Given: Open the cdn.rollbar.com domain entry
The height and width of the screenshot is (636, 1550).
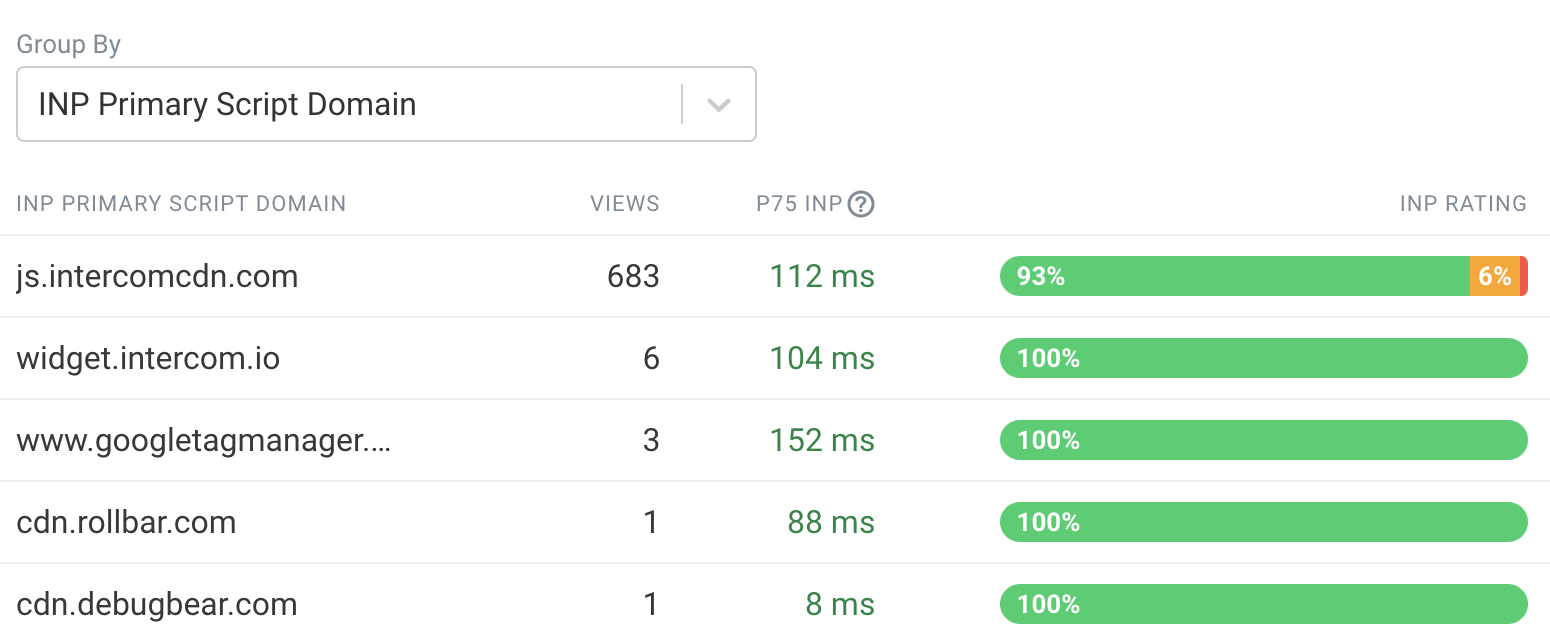Looking at the screenshot, I should click(126, 522).
